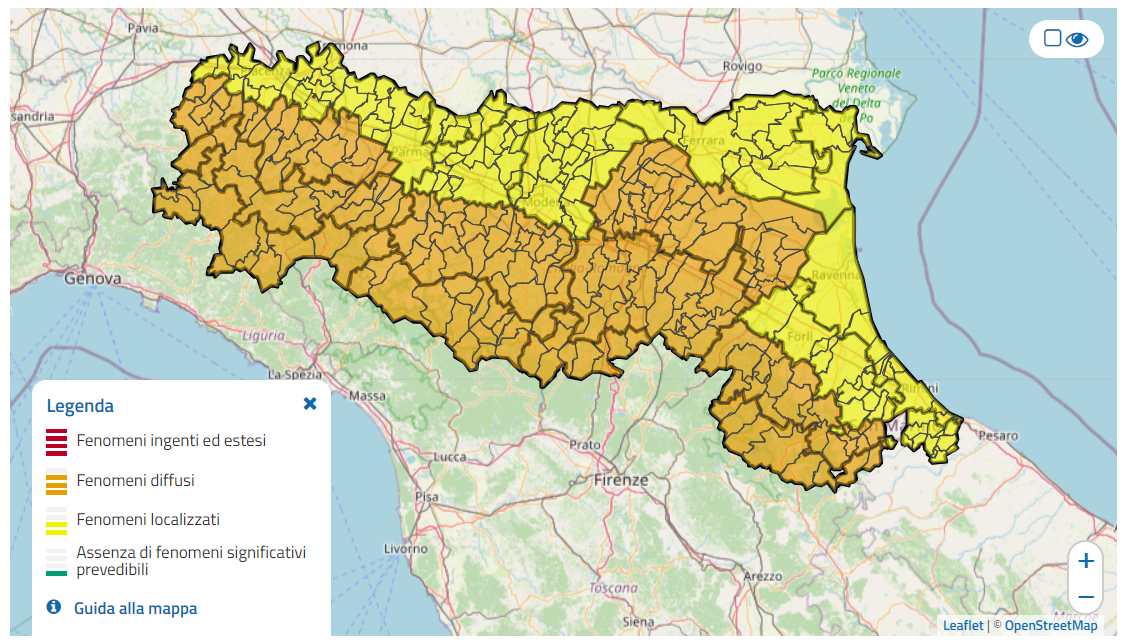Screen dimensions: 1123x643
Task: Open the OpenStreetMap attribution link
Action: pos(1050,626)
